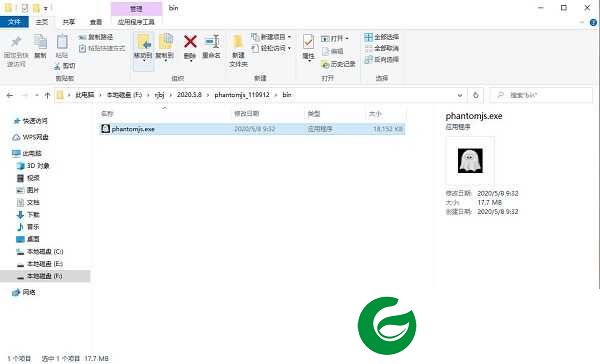Open the Copy to button
Image resolution: width=600 pixels, height=364 pixels.
(165, 47)
